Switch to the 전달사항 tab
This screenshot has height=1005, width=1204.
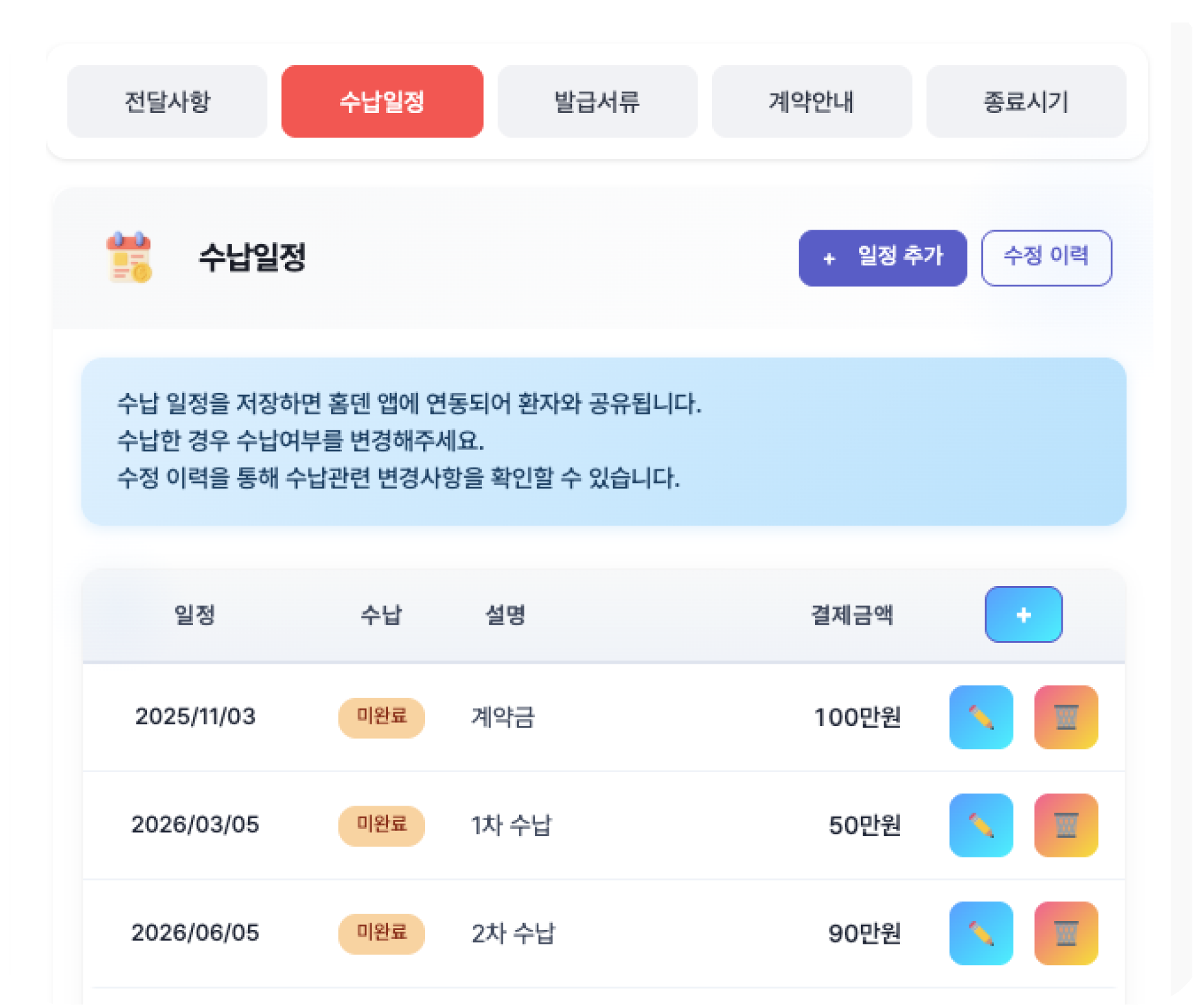[x=167, y=102]
